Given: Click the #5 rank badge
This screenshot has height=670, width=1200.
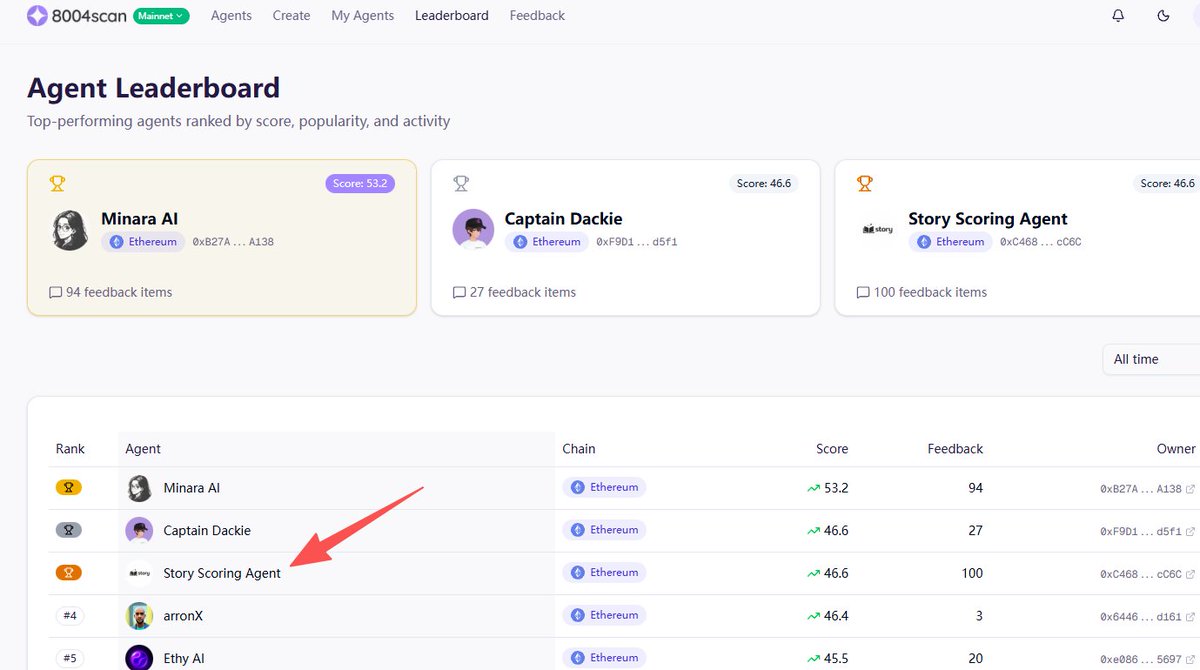Looking at the screenshot, I should click(69, 658).
